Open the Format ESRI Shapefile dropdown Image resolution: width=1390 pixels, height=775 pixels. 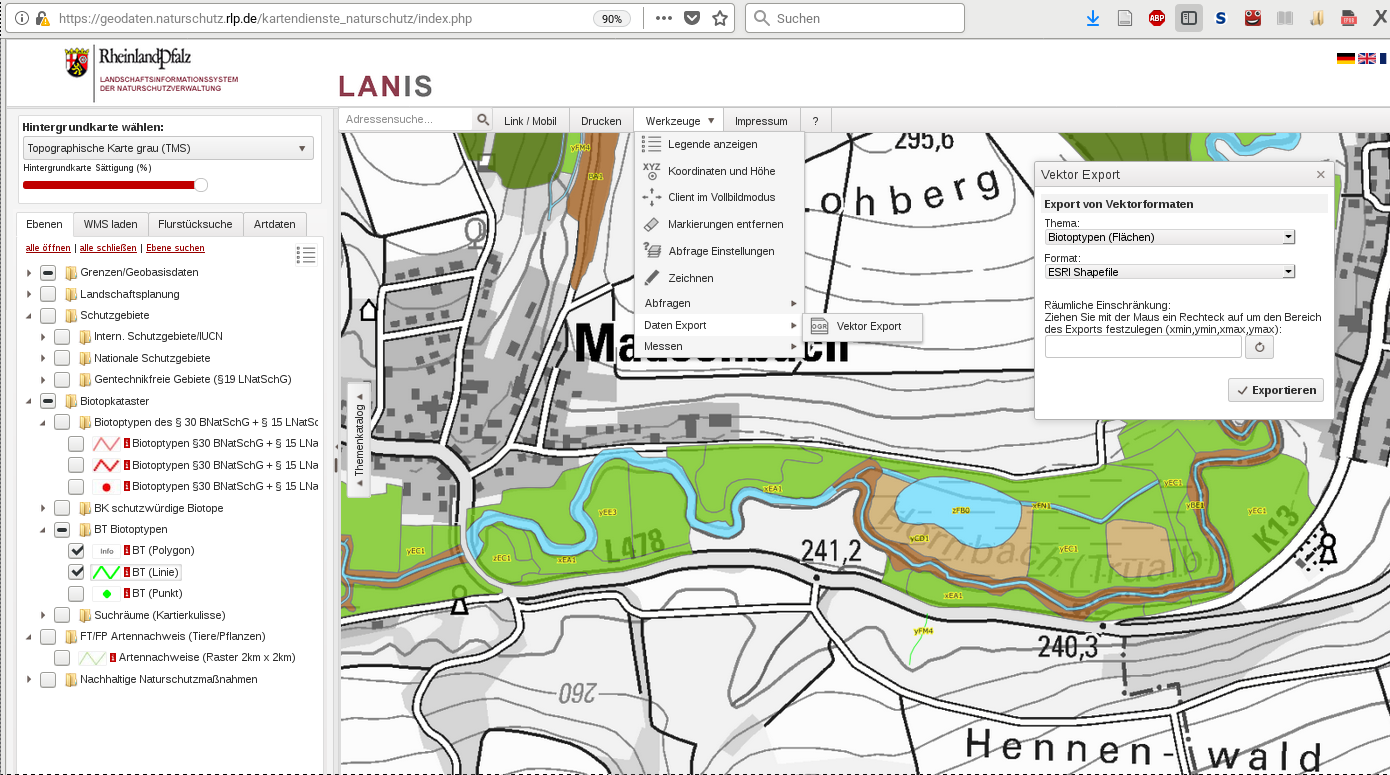pos(1169,272)
